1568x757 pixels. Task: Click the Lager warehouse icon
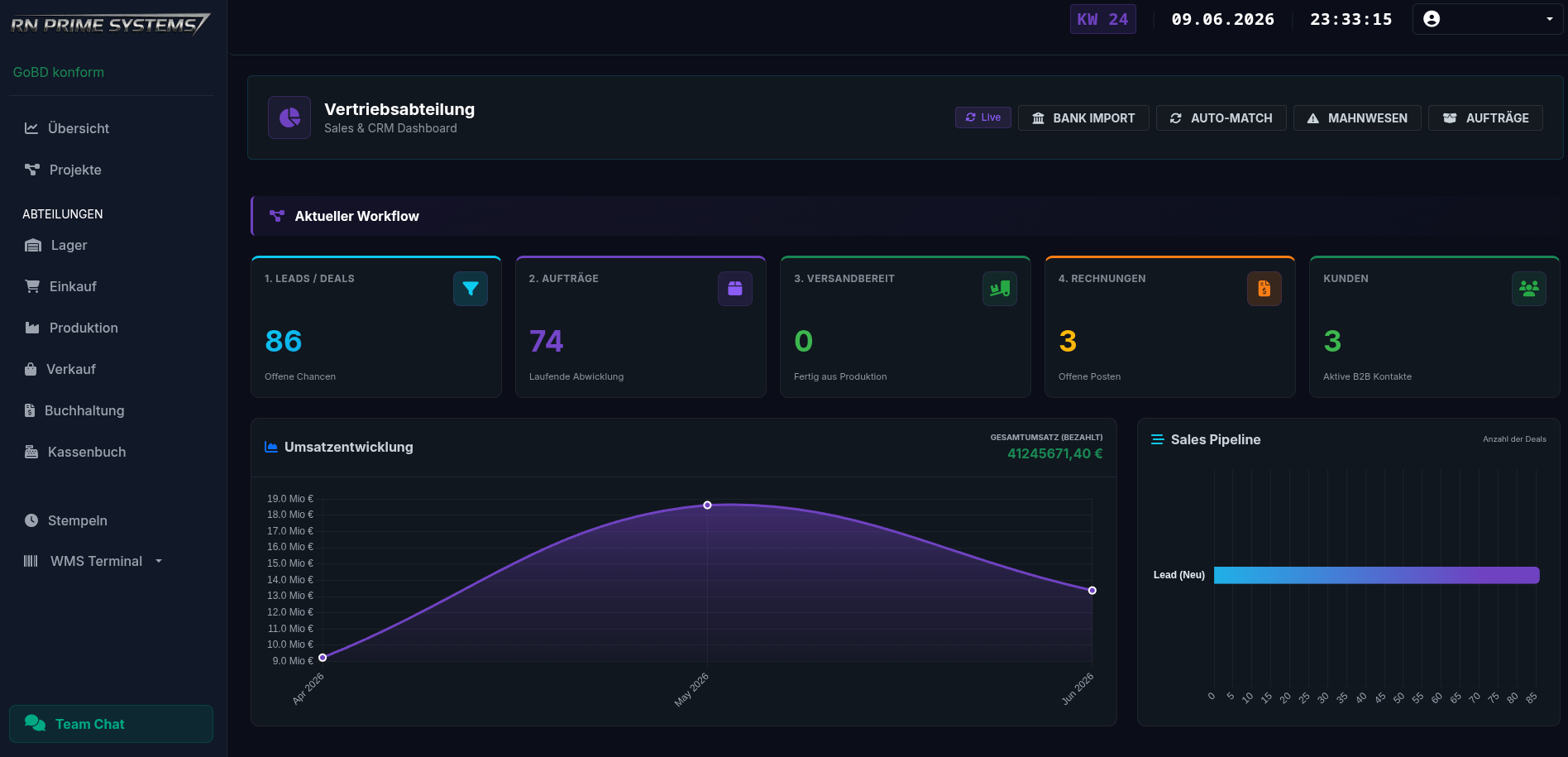point(33,245)
